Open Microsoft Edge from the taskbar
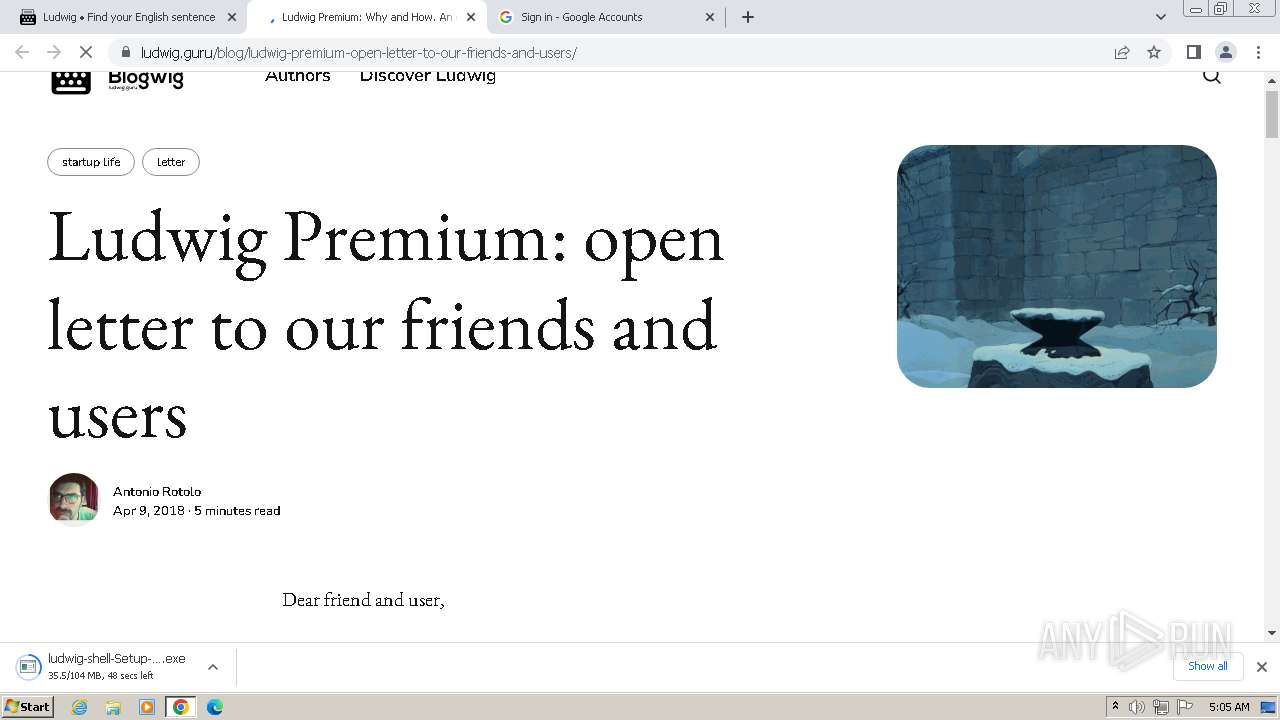Viewport: 1280px width, 720px height. pyautogui.click(x=214, y=707)
